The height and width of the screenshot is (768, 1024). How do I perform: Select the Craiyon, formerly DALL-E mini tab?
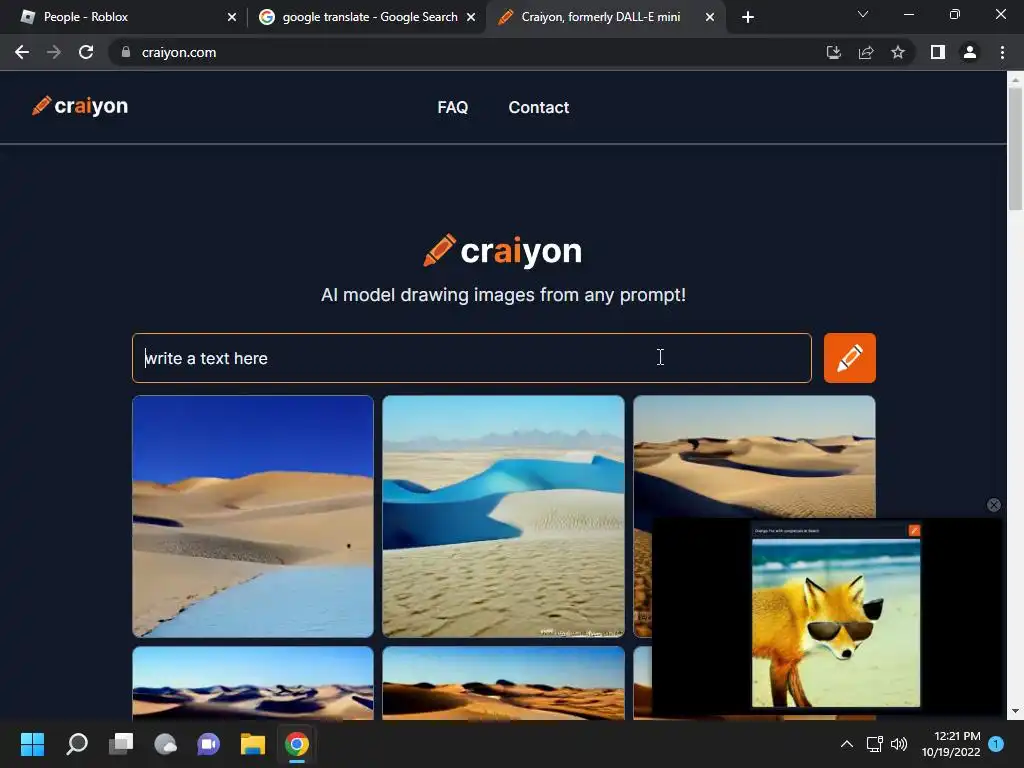coord(601,17)
